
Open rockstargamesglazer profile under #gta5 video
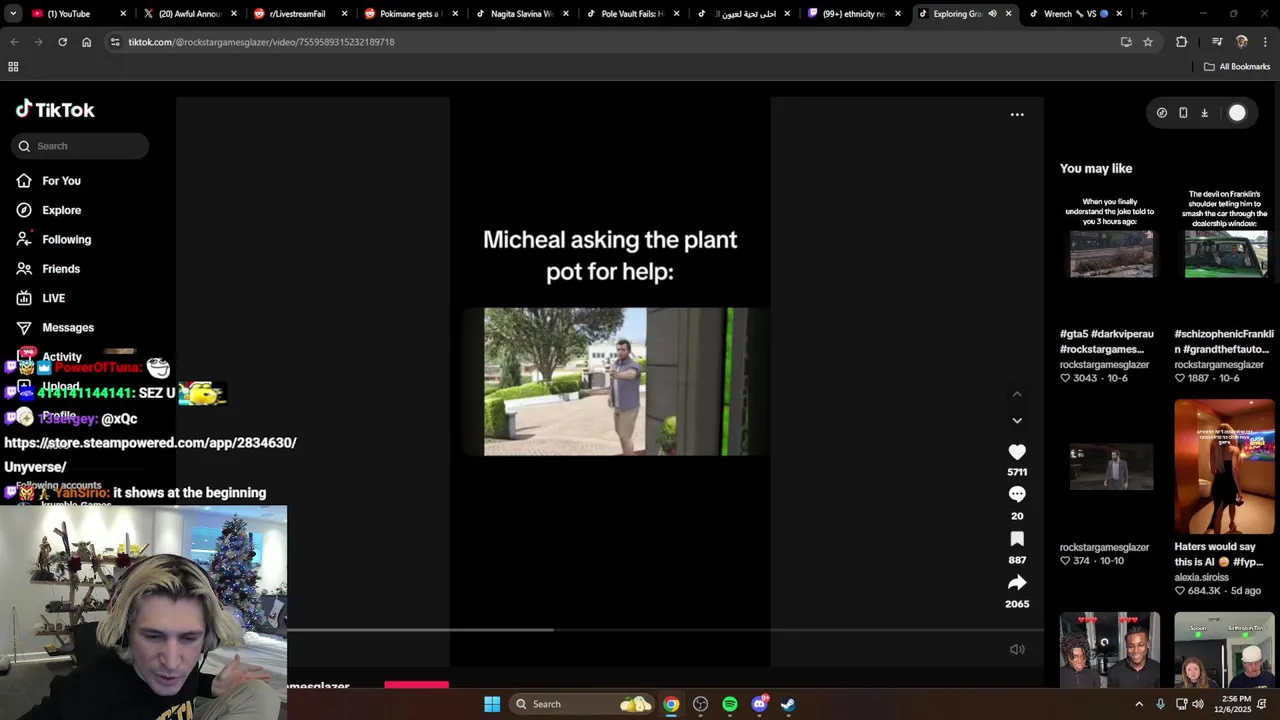click(1104, 365)
